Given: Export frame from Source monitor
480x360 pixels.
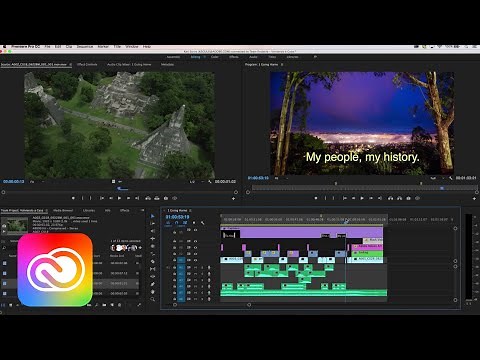Looking at the screenshot, I should (166, 198).
